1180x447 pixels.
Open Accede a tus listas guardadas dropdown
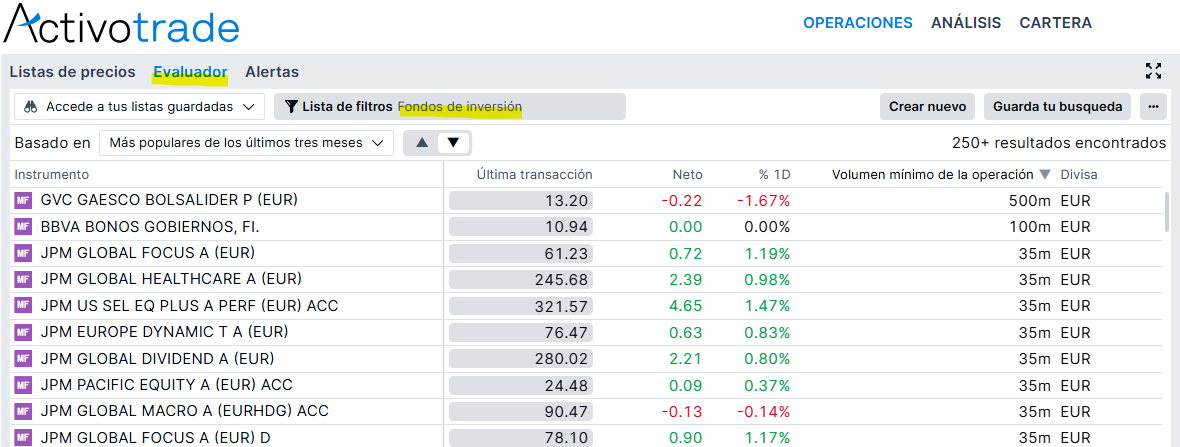(x=139, y=107)
